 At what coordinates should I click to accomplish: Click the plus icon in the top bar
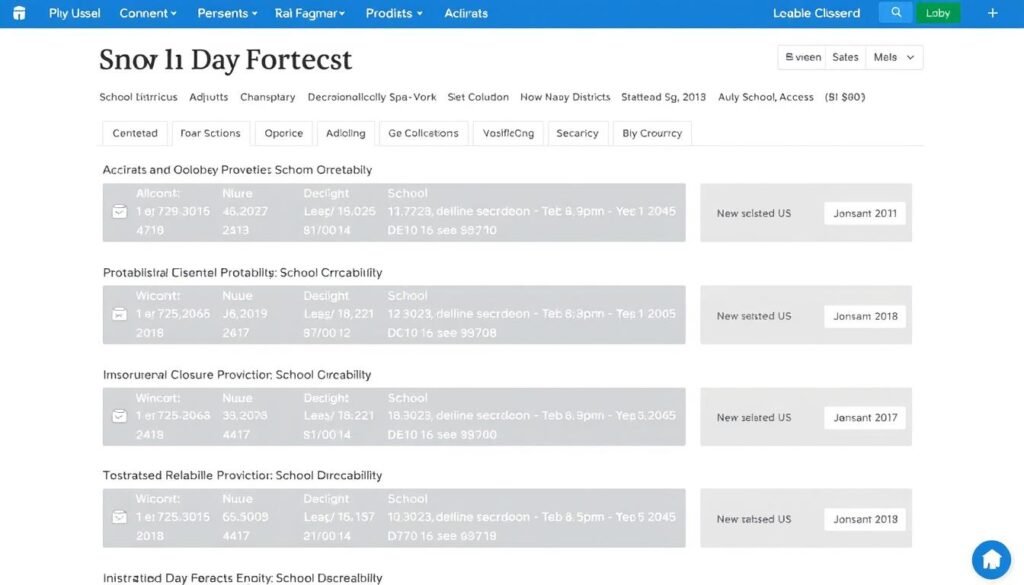(992, 13)
